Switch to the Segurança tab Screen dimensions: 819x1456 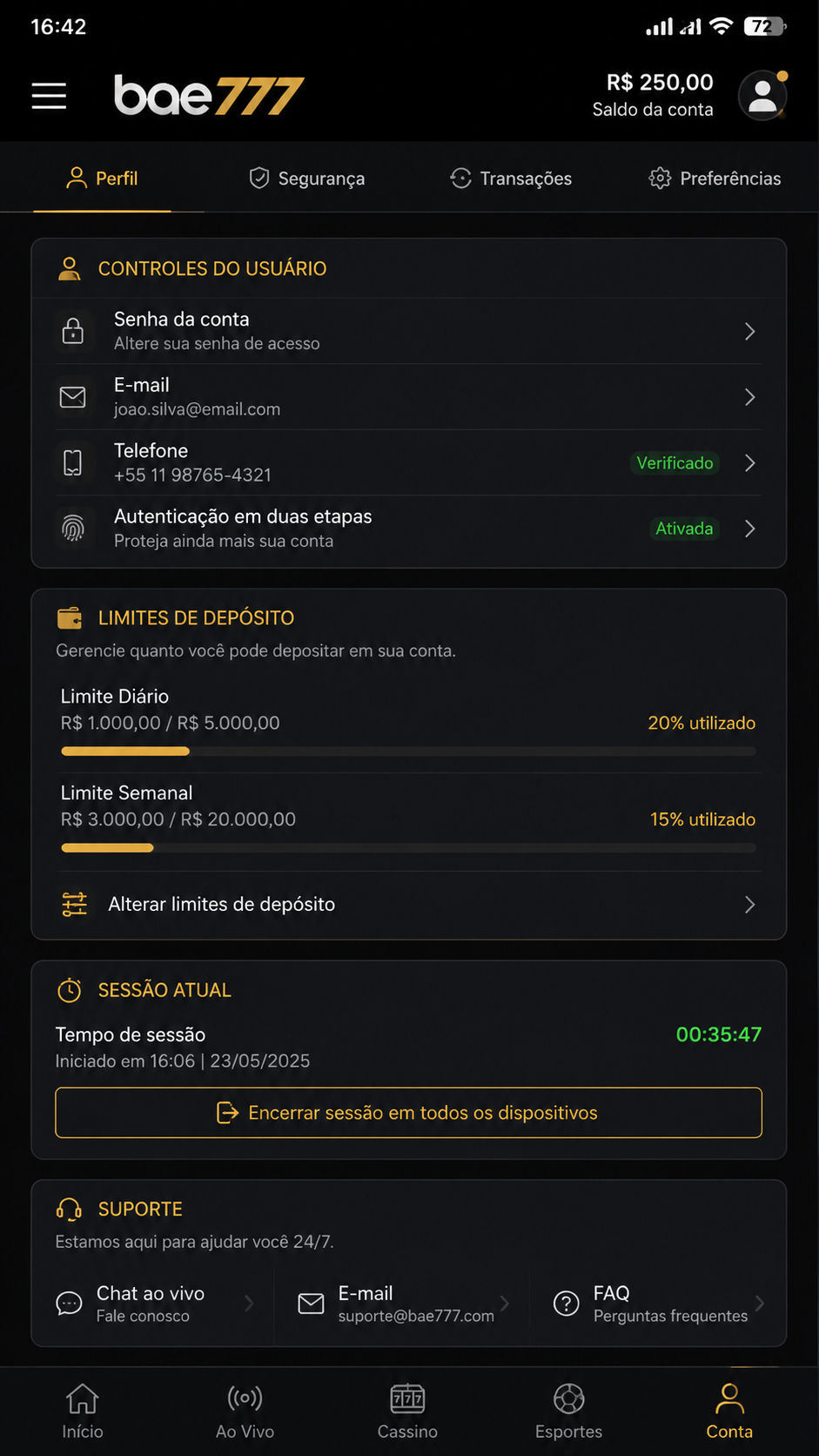click(306, 179)
